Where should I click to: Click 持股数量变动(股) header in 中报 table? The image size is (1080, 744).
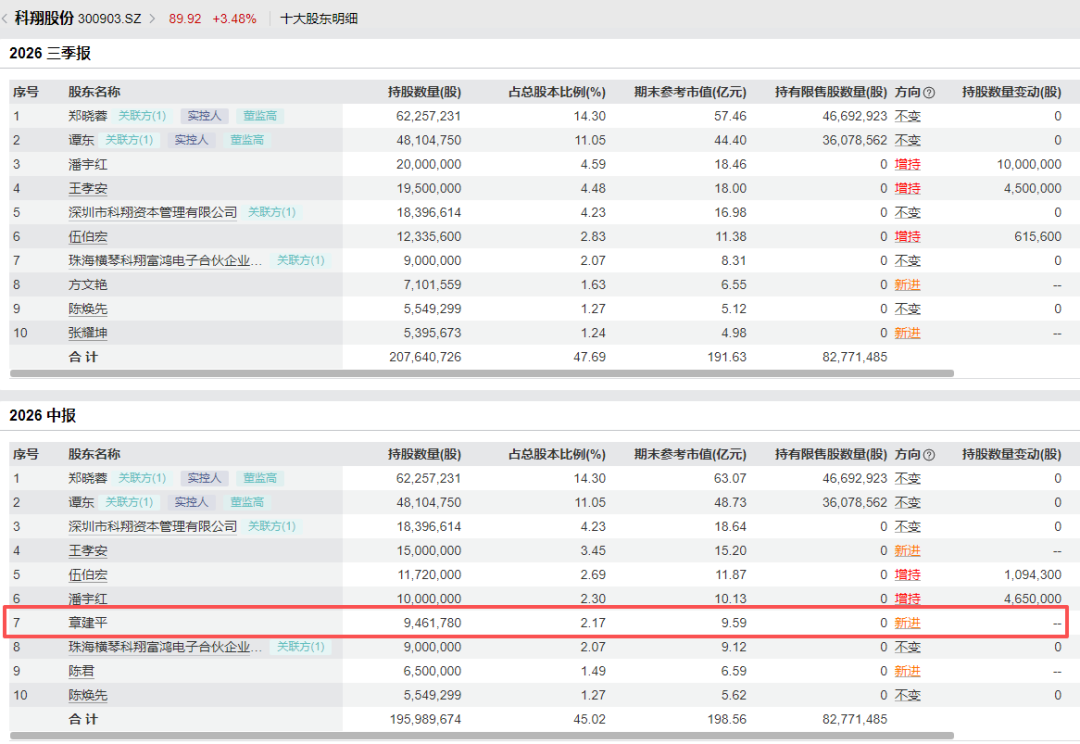1011,455
